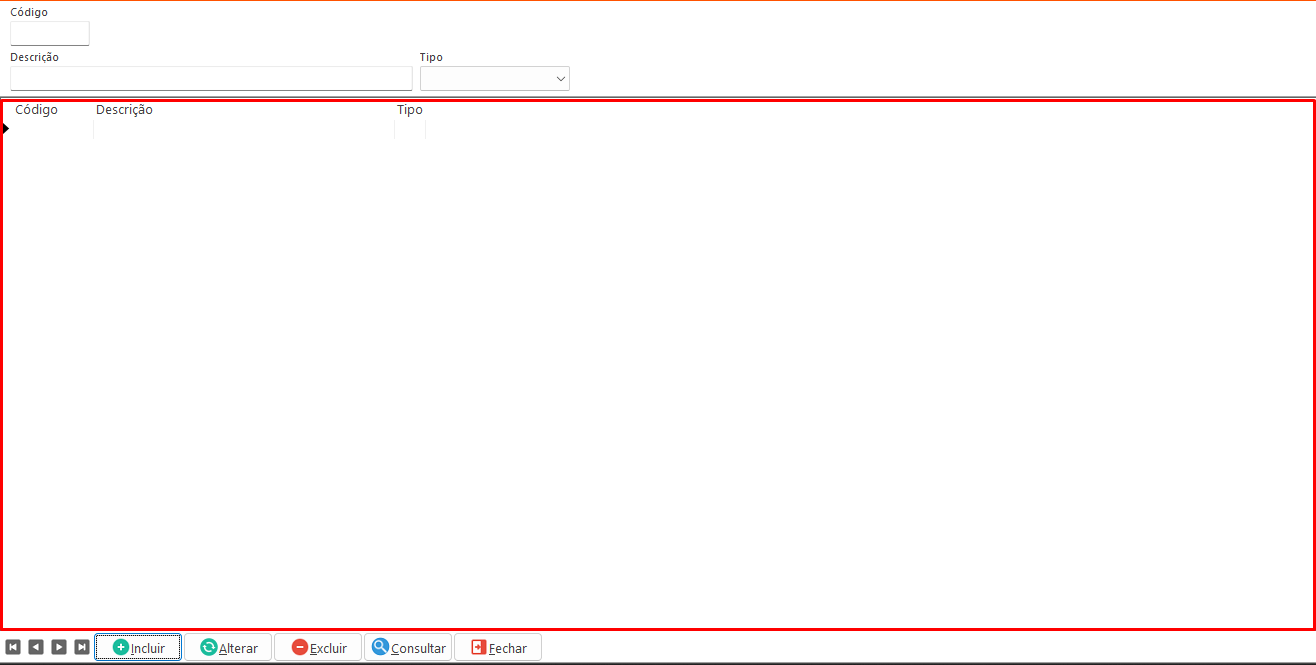
Task: Click the green plus Incluir icon
Action: click(x=121, y=647)
